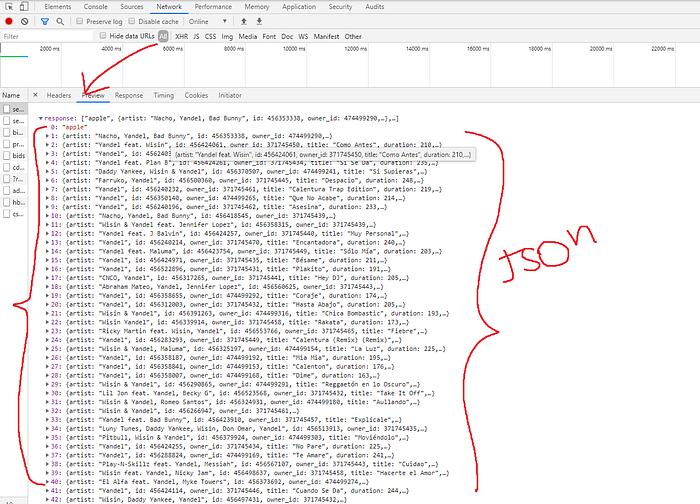Image resolution: width=700 pixels, height=504 pixels.
Task: Expand item 5 Si Supieras entry
Action: click(x=47, y=171)
